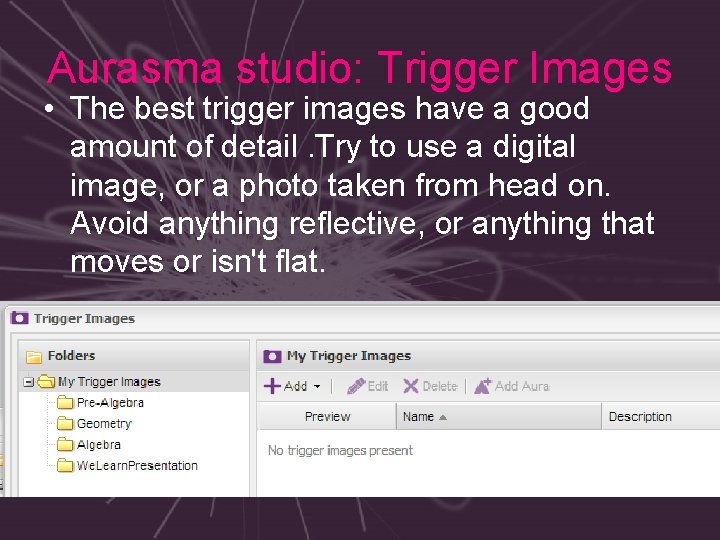Screen dimensions: 720x540
Task: Click the Add Aura button
Action: (512, 386)
